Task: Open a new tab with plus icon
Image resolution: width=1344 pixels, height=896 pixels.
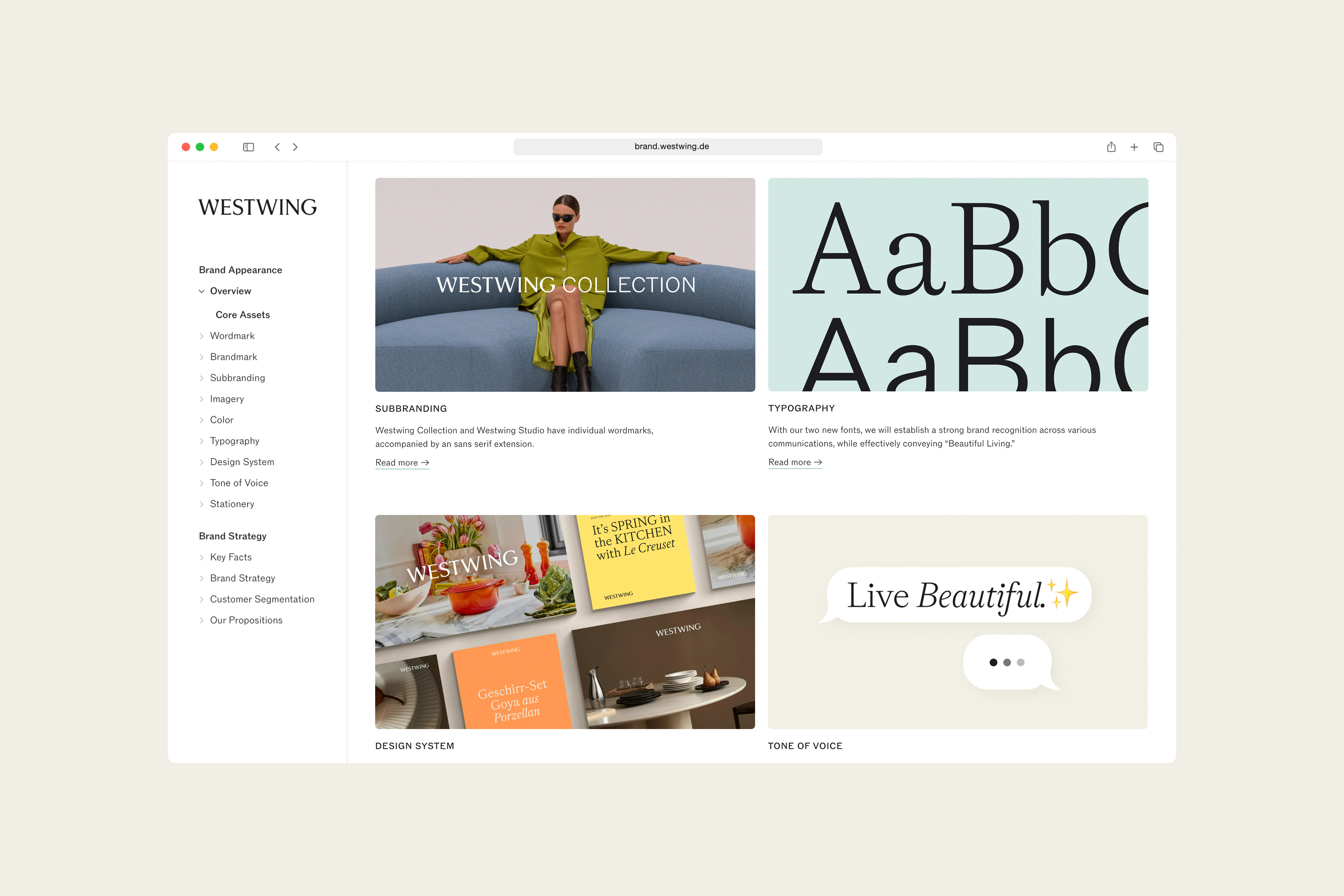Action: click(1134, 147)
